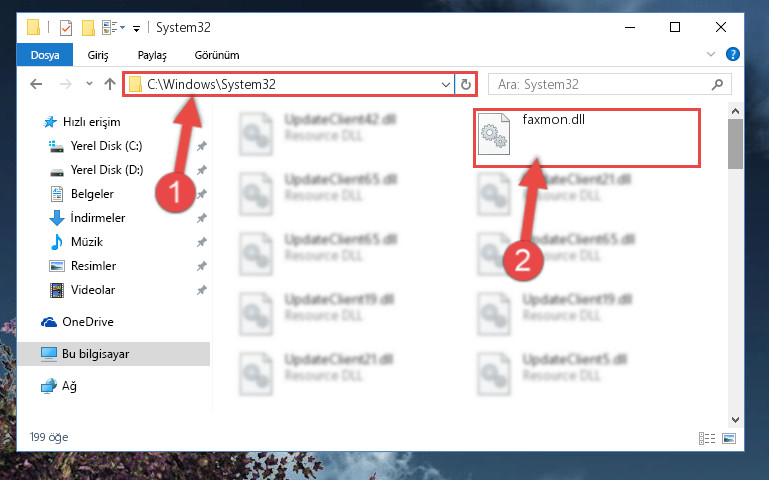Viewport: 769px width, 480px height.
Task: Open Customize Quick Access Toolbar dropdown
Action: point(136,28)
